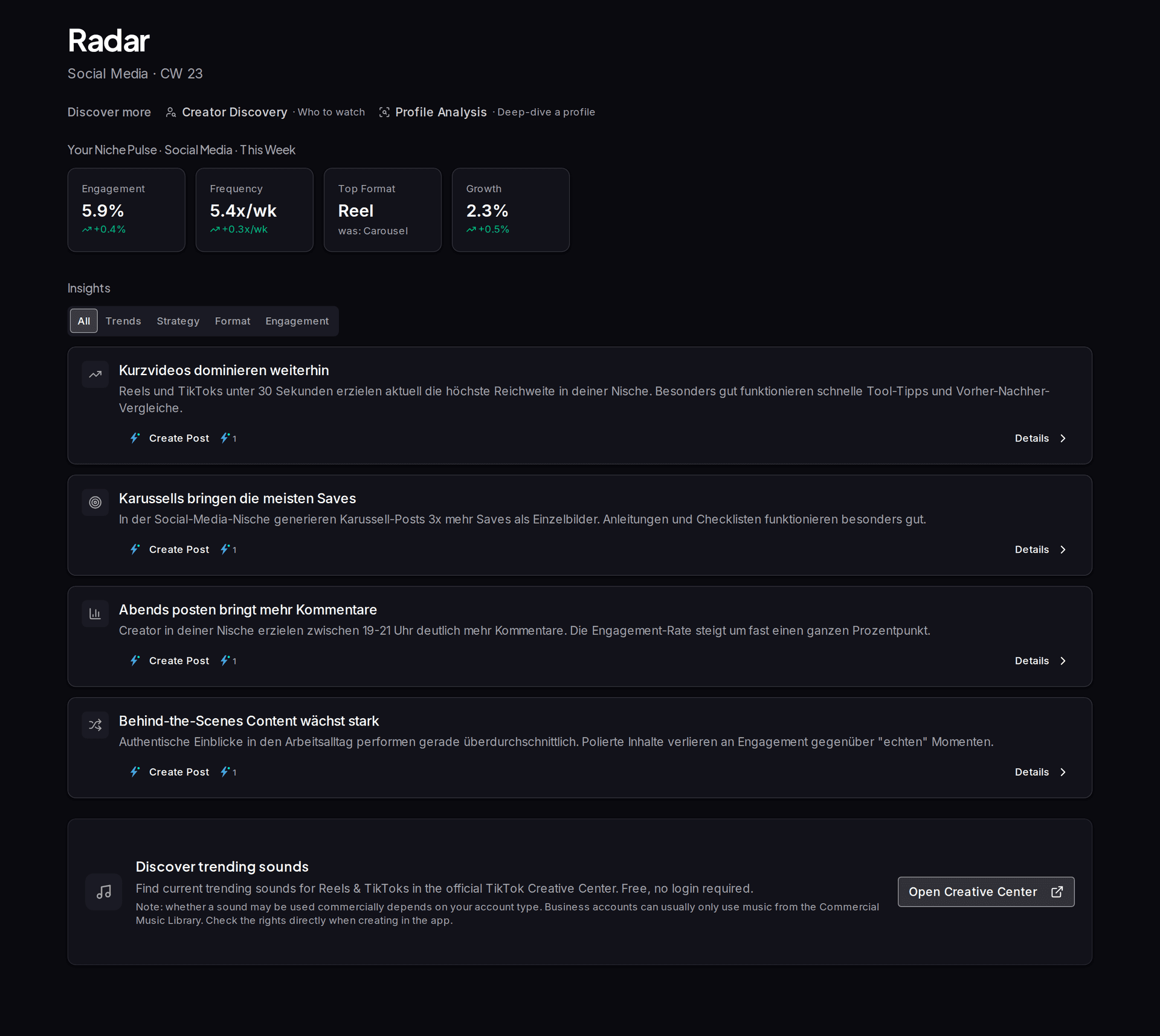The image size is (1160, 1036).
Task: Click the Engagement 5.9% stat card
Action: click(126, 210)
